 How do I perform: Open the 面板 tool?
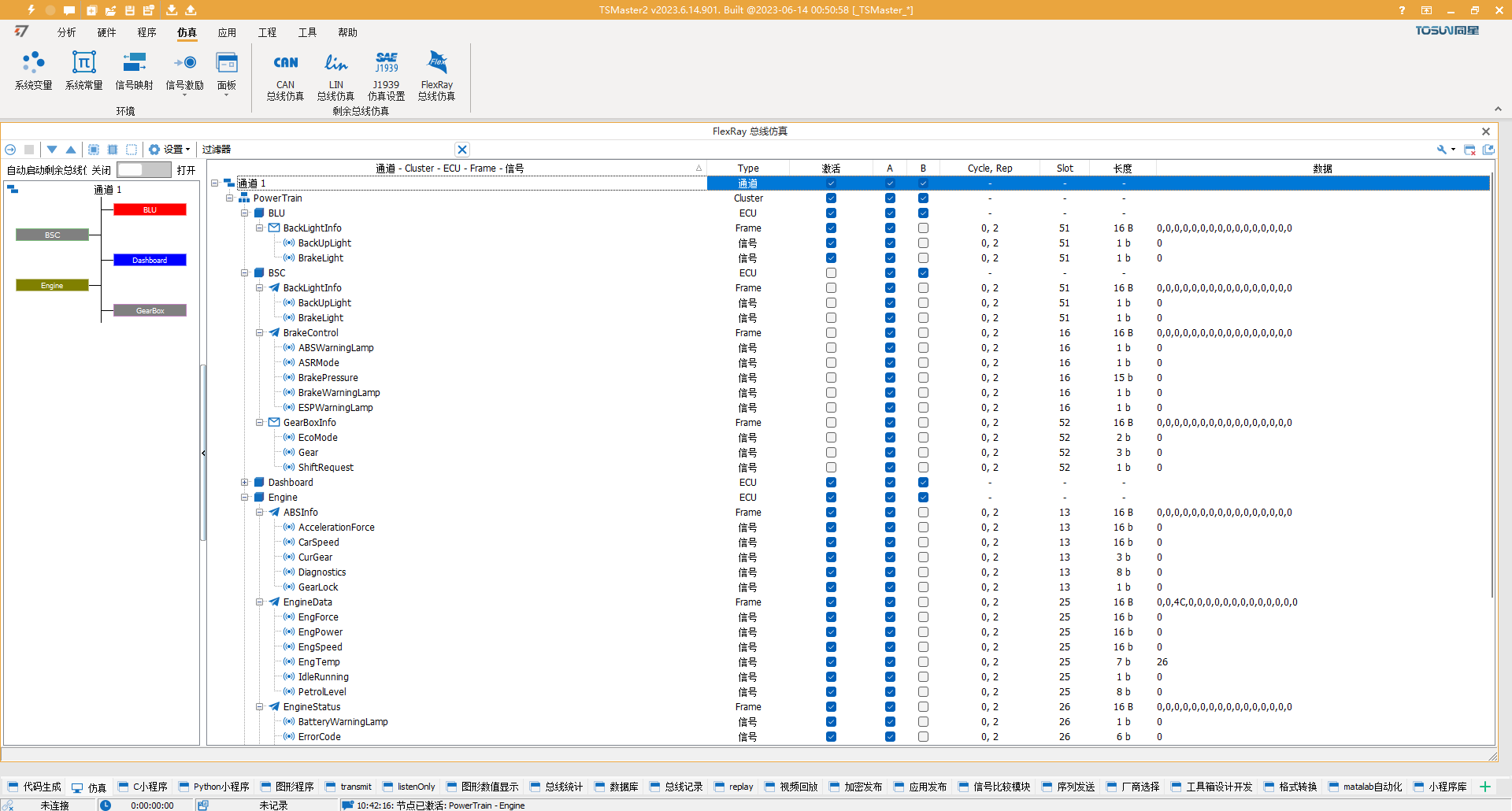pos(227,69)
